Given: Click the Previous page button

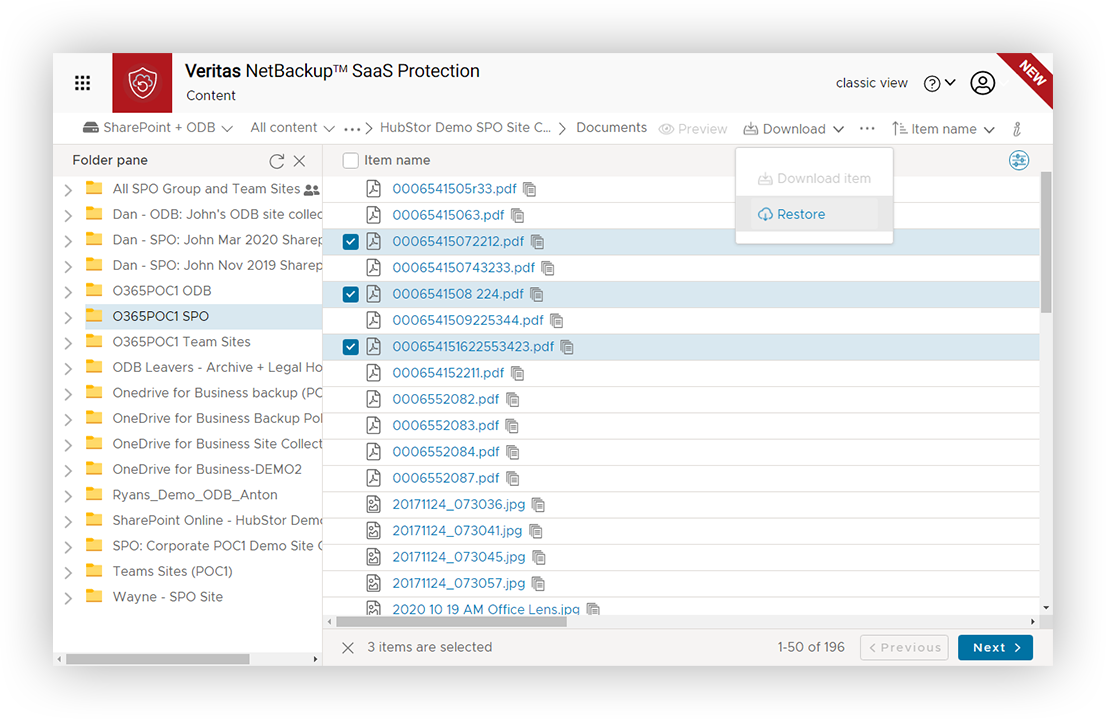Looking at the screenshot, I should tap(904, 647).
